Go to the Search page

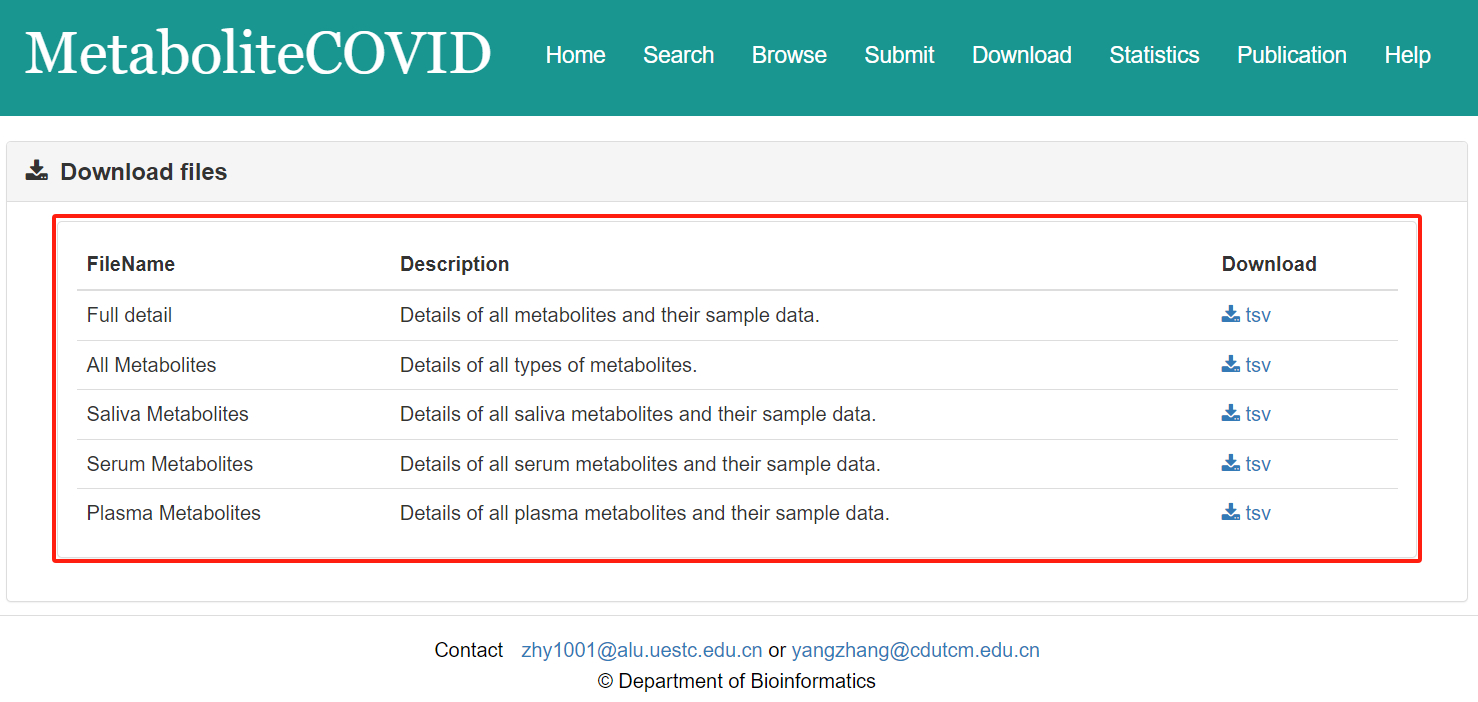click(678, 55)
